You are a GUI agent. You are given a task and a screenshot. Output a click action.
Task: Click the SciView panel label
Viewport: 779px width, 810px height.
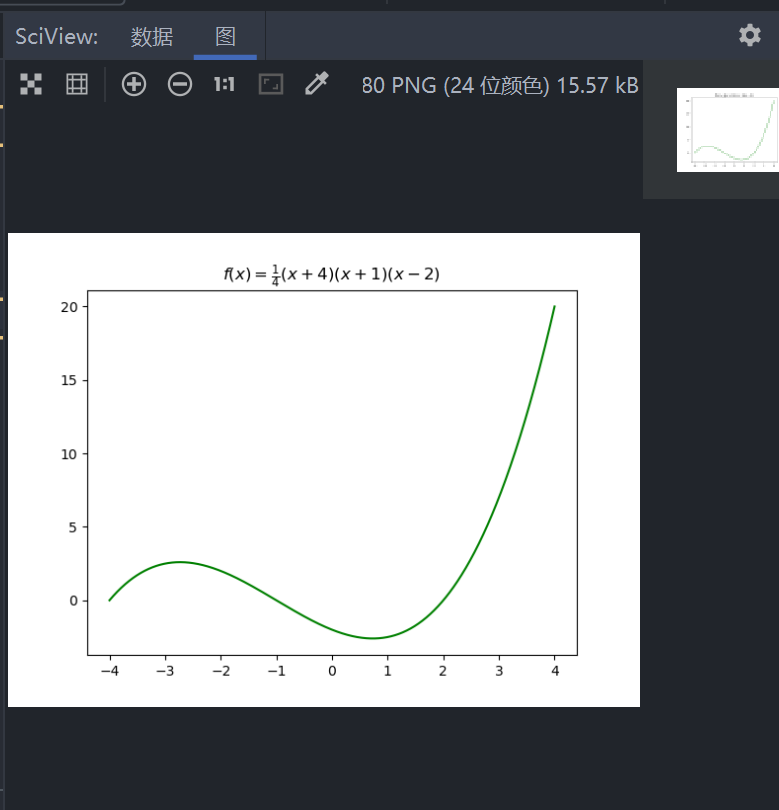point(57,37)
